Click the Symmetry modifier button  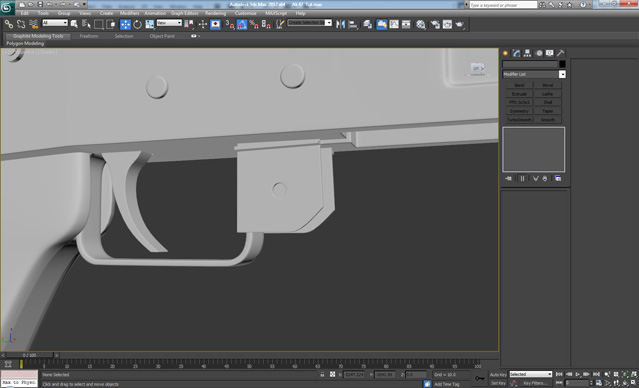519,111
